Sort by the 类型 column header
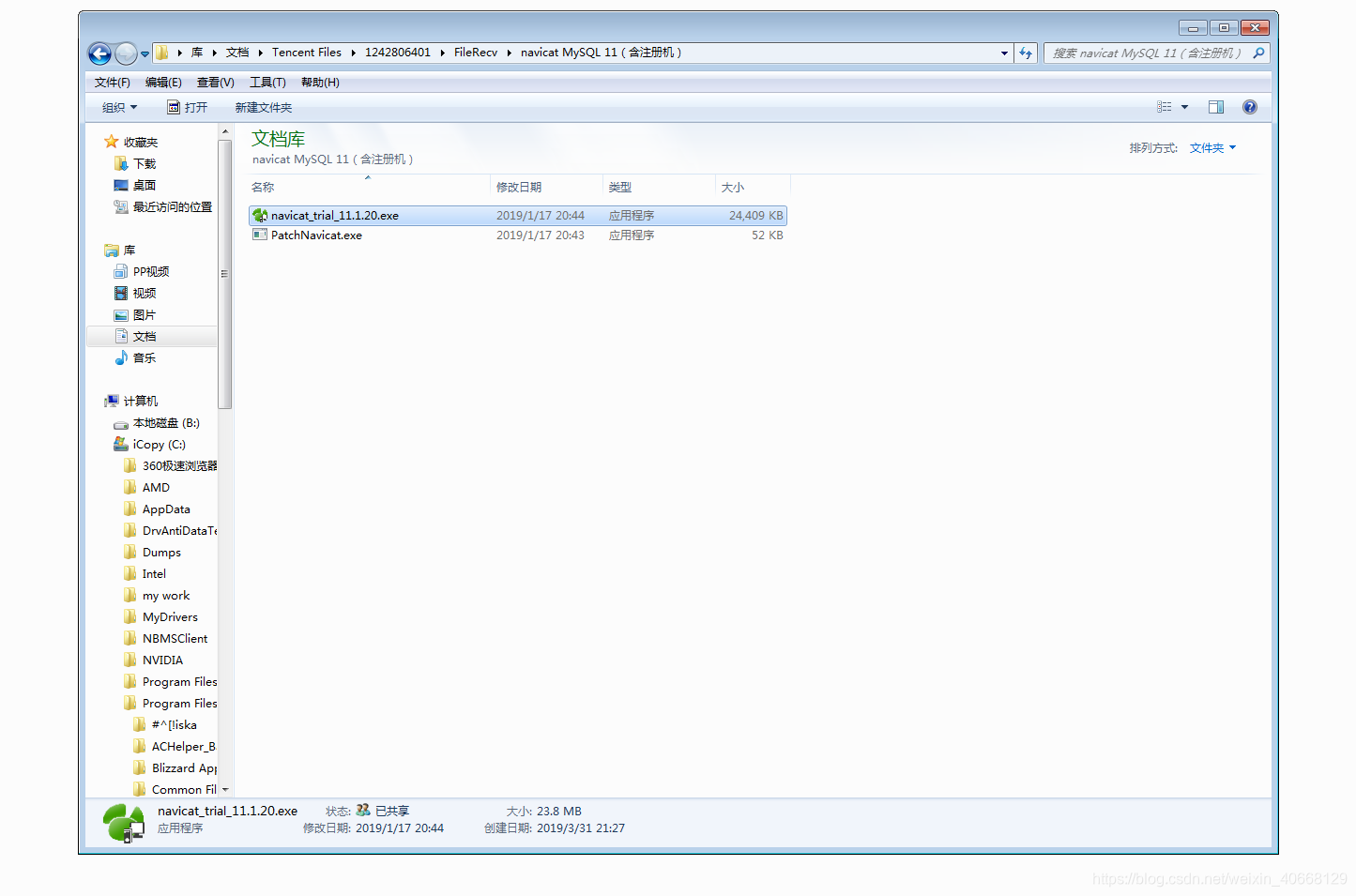Viewport: 1356px width, 896px height. pyautogui.click(x=660, y=187)
